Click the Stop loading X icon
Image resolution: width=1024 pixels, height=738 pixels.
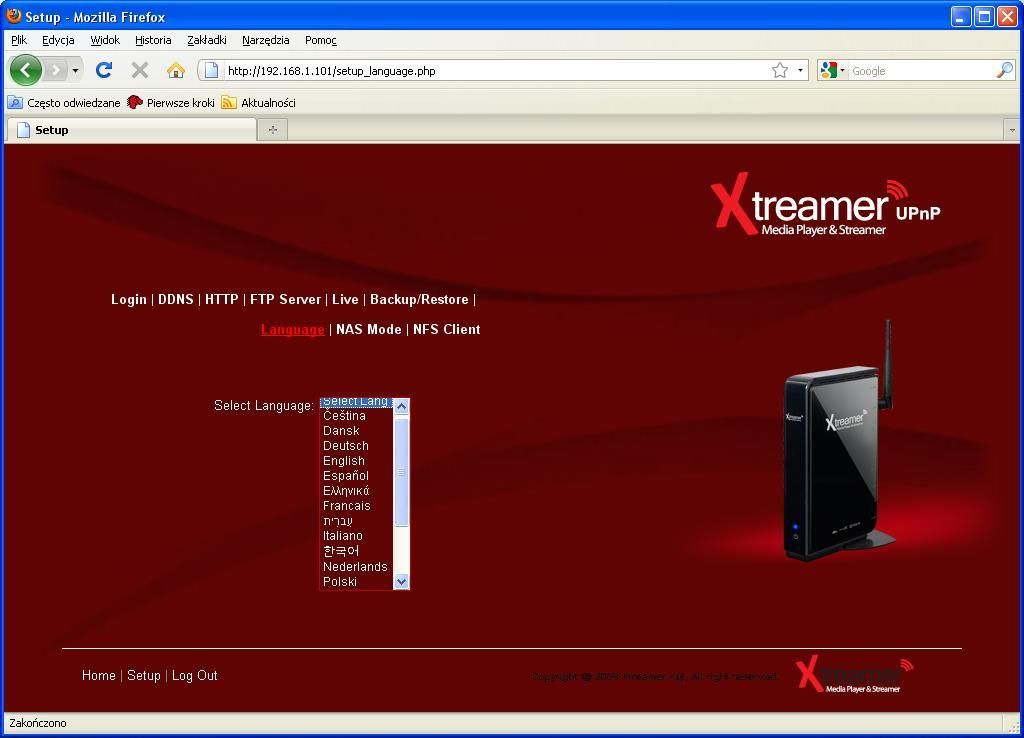tap(140, 70)
